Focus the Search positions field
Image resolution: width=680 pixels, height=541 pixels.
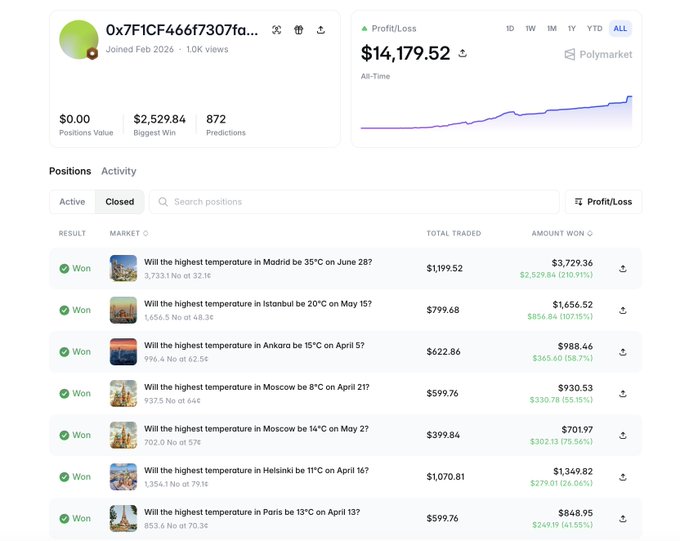point(354,202)
